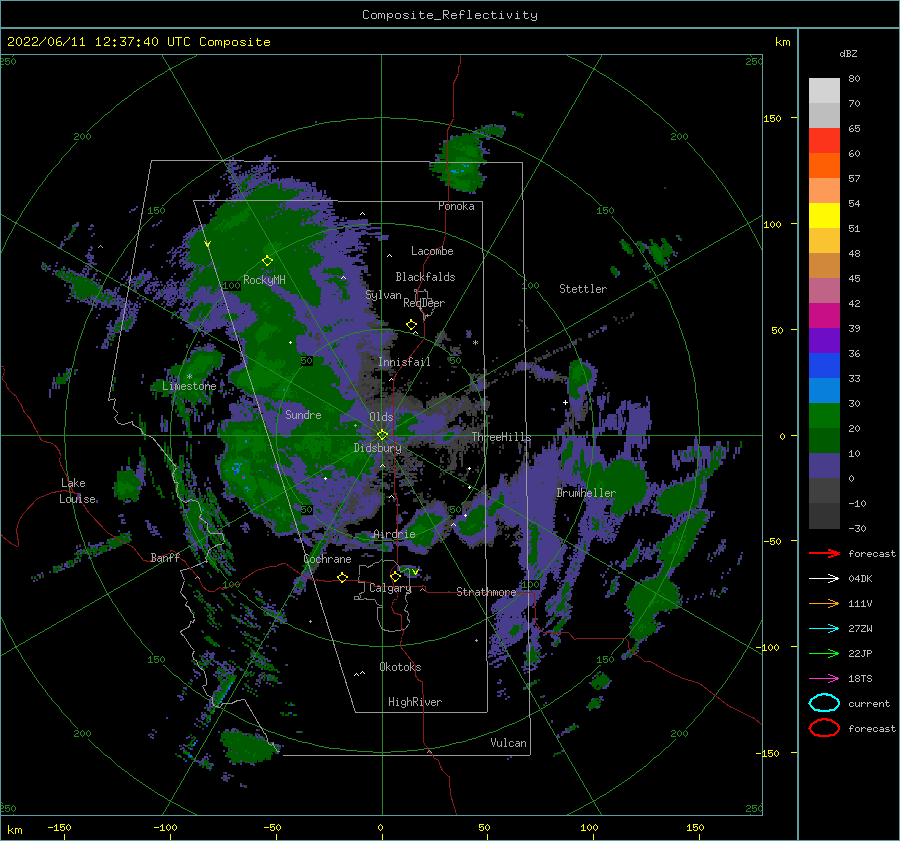Click the Stettler city label

click(583, 289)
